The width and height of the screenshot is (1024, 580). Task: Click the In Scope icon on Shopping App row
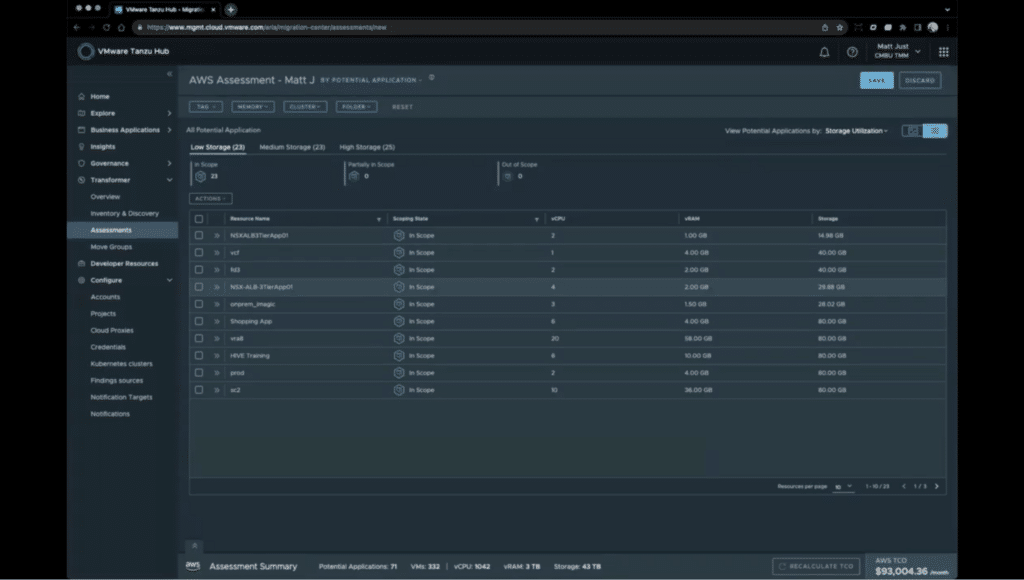tap(399, 321)
